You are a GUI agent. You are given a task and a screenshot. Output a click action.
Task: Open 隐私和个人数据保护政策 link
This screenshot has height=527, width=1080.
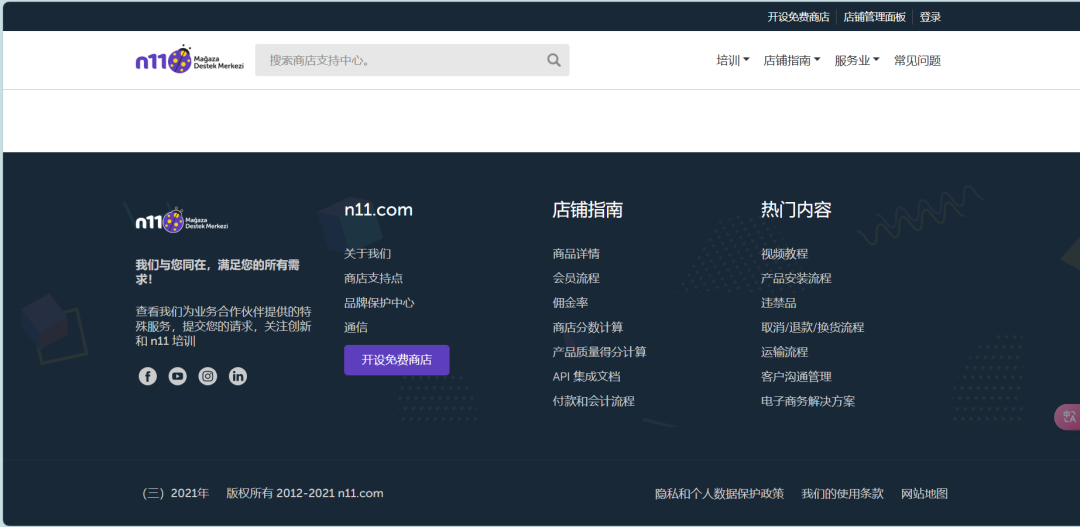[x=719, y=493]
